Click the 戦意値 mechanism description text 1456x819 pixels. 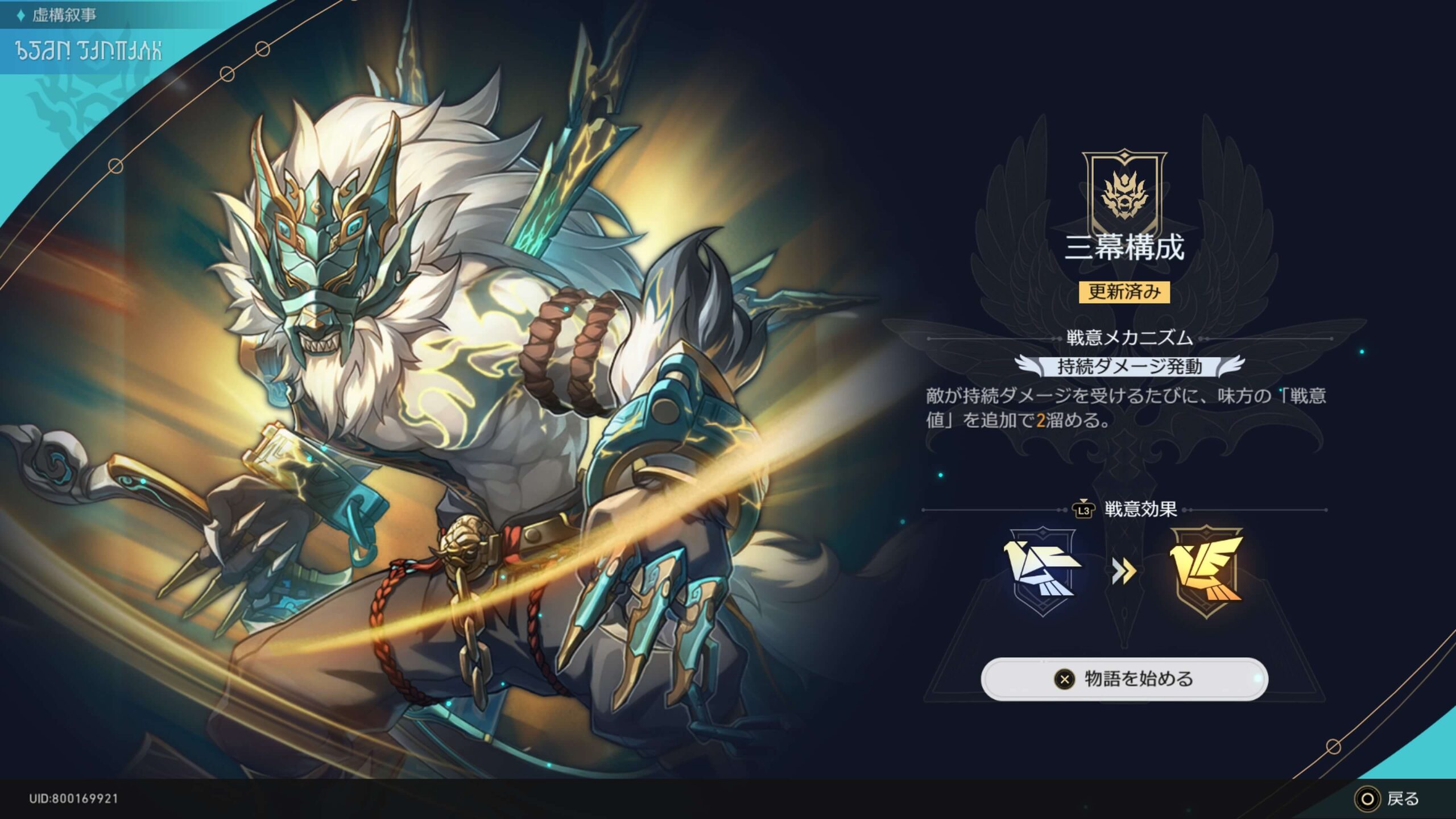1126,408
